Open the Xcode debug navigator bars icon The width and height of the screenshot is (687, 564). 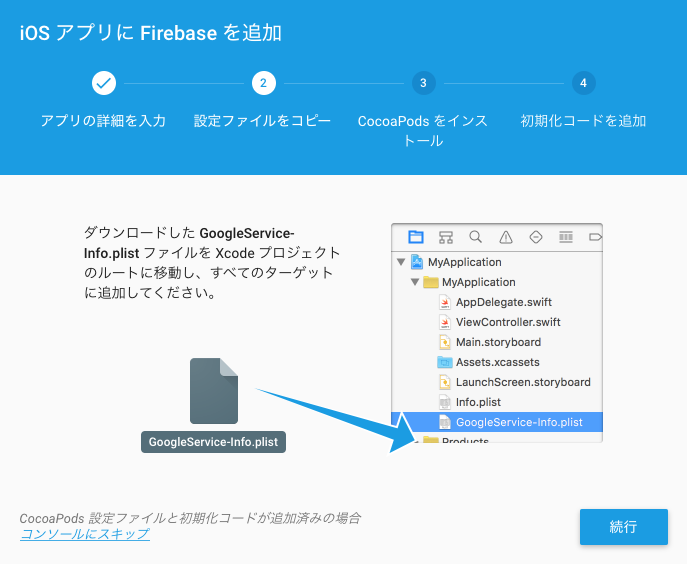tap(566, 237)
